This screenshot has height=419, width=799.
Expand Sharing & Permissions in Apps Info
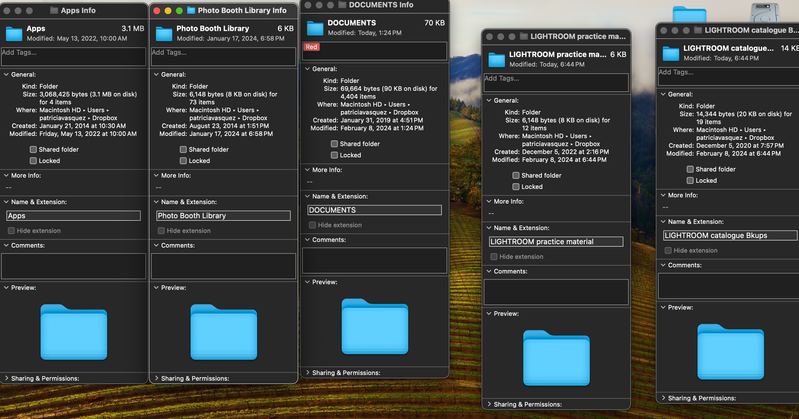[7, 378]
